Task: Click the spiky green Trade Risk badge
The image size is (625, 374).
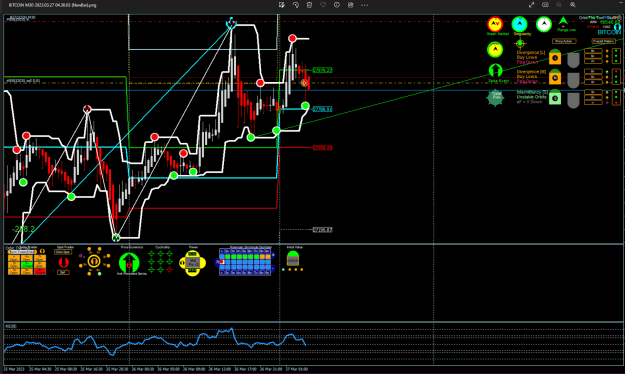Action: pyautogui.click(x=495, y=97)
